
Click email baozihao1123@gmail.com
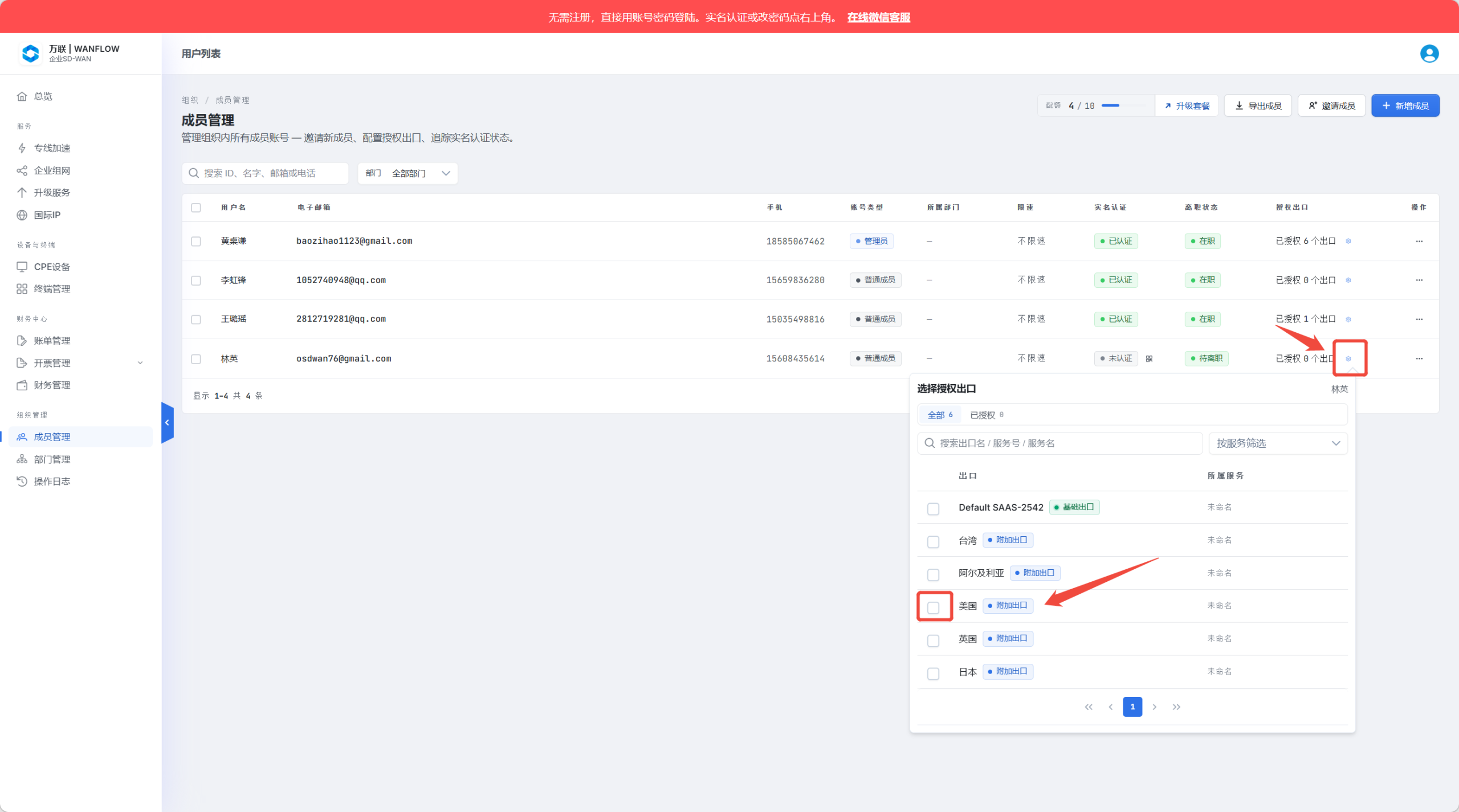point(354,241)
